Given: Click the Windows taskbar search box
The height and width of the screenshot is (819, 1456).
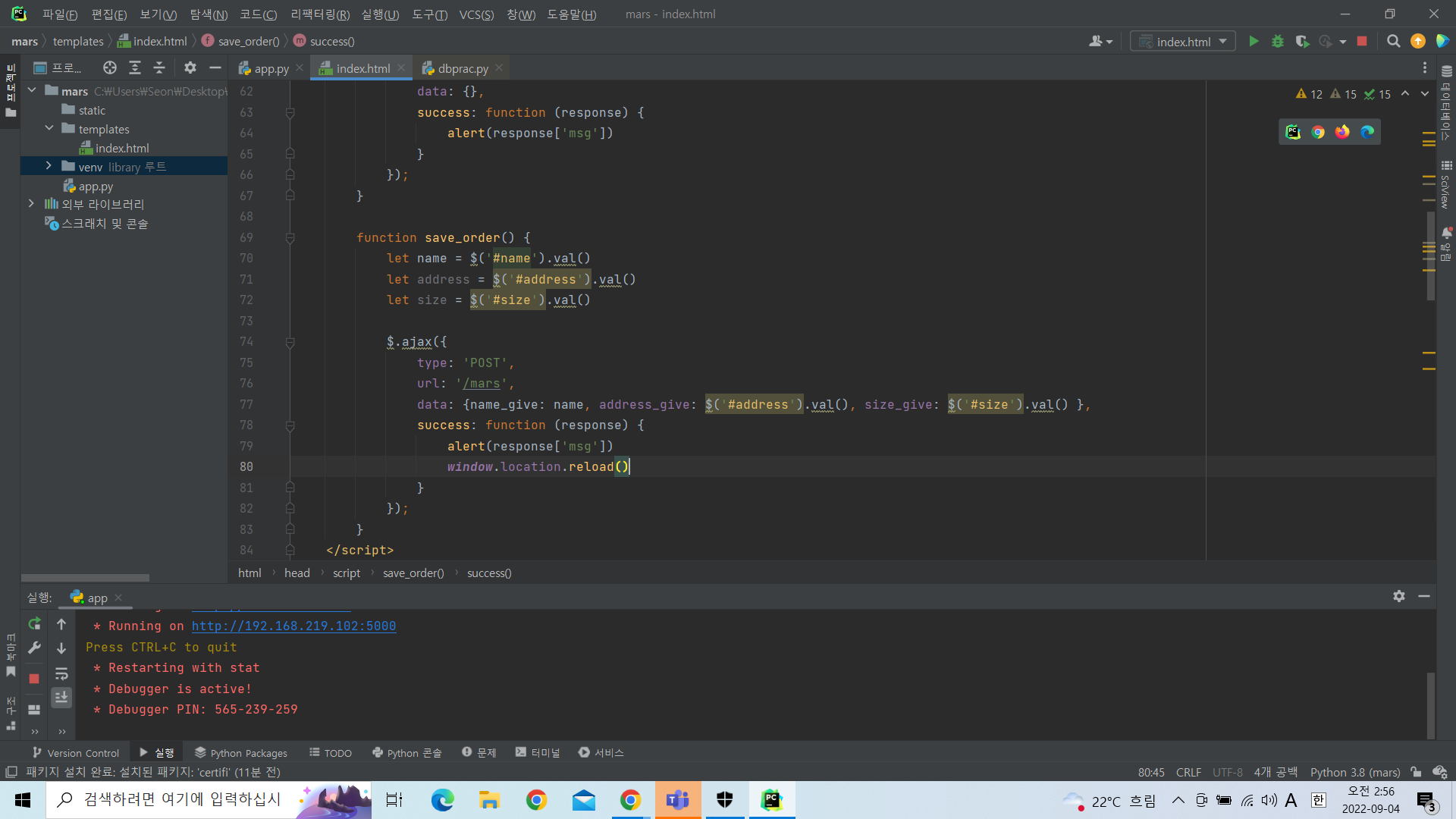Looking at the screenshot, I should pos(209,800).
